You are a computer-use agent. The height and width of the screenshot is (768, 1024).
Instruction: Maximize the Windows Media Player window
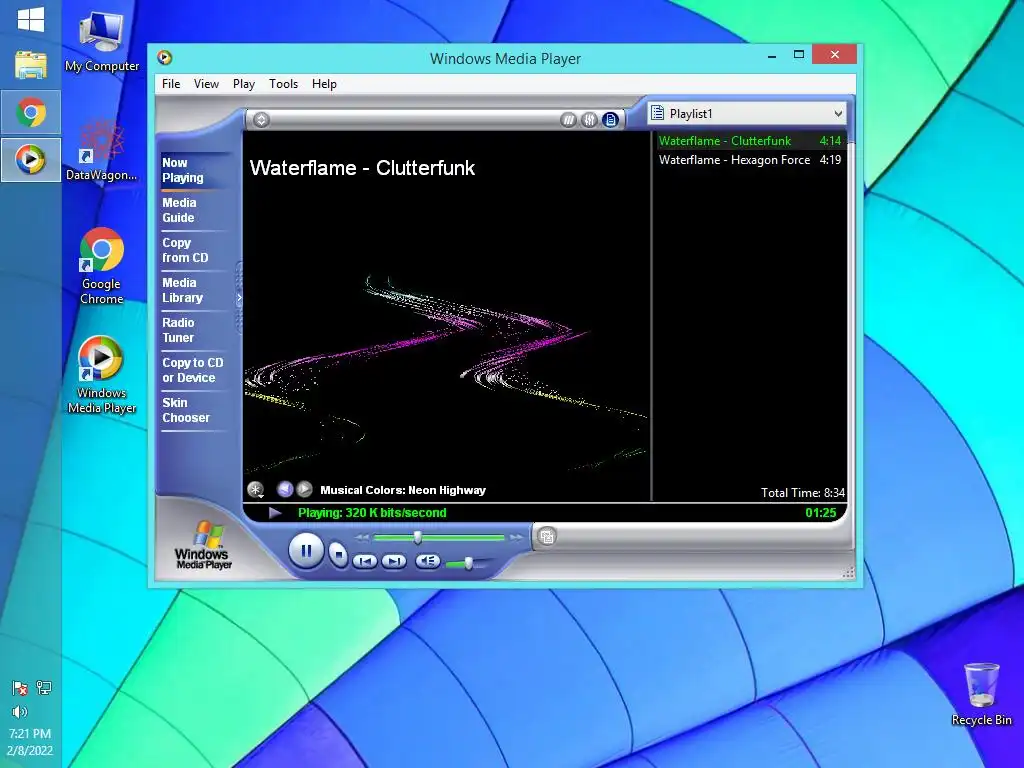[798, 56]
